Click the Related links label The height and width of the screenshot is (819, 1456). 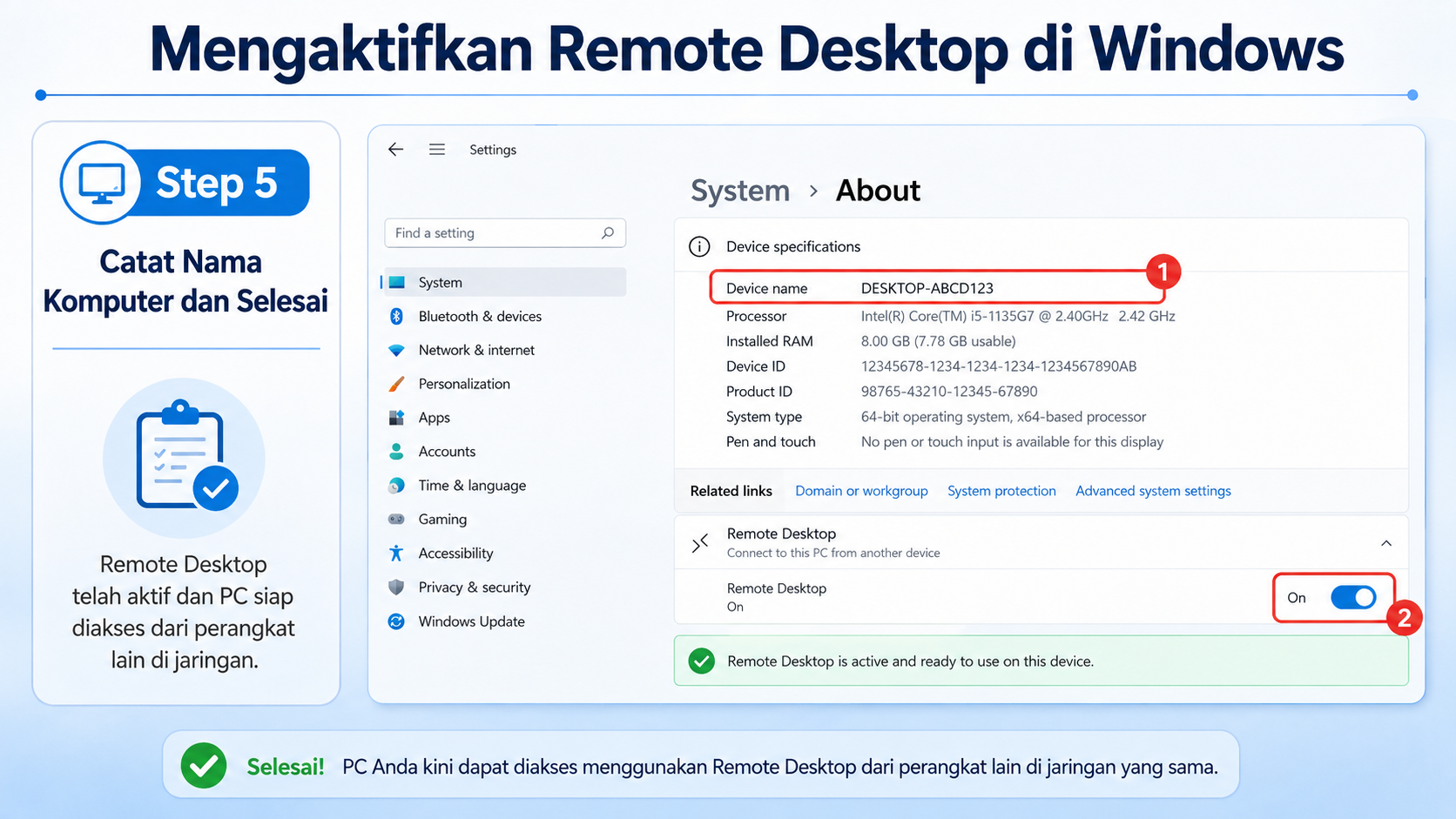click(x=731, y=491)
